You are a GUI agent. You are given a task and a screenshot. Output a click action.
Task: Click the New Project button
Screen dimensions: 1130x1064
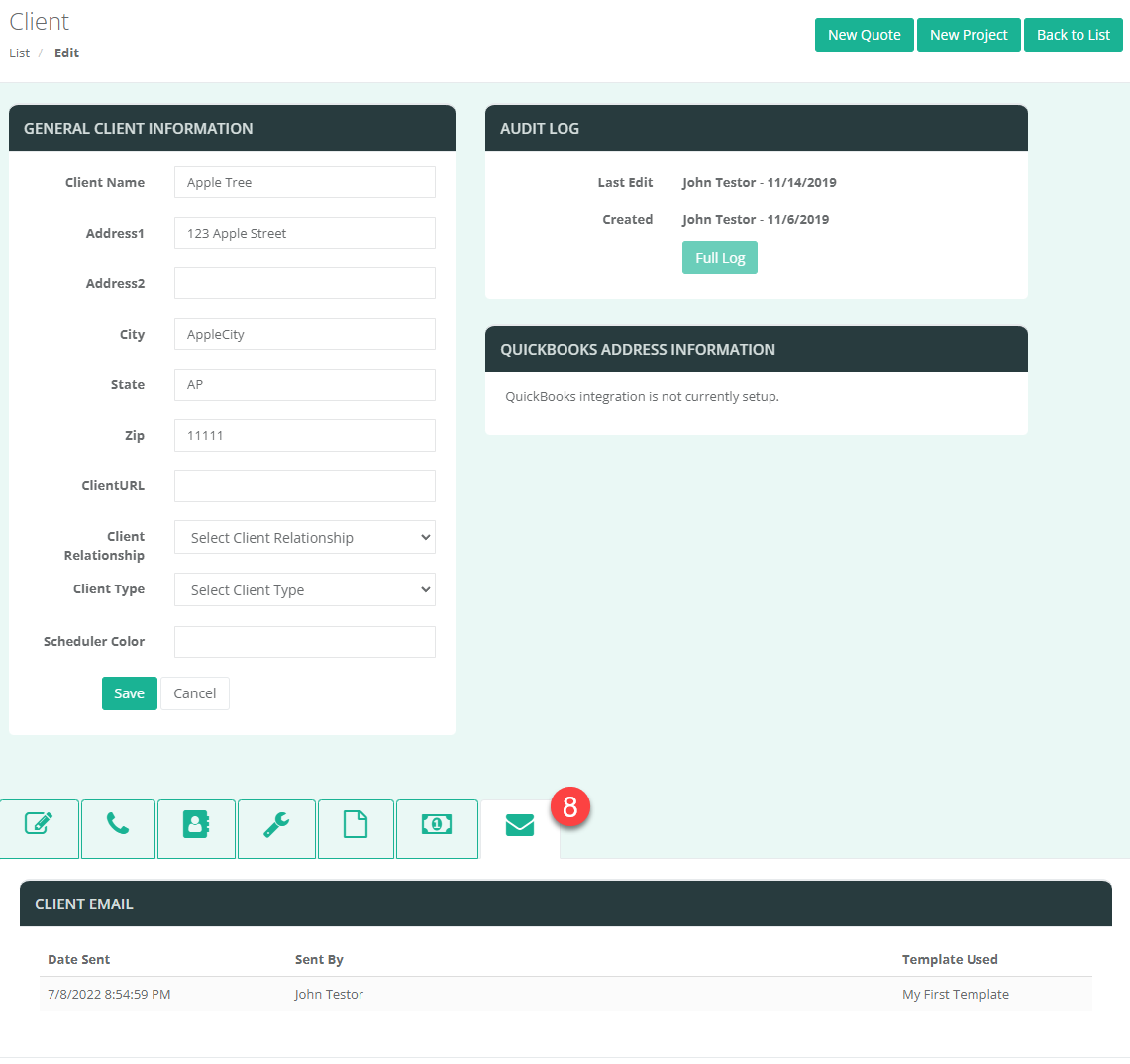(x=969, y=35)
